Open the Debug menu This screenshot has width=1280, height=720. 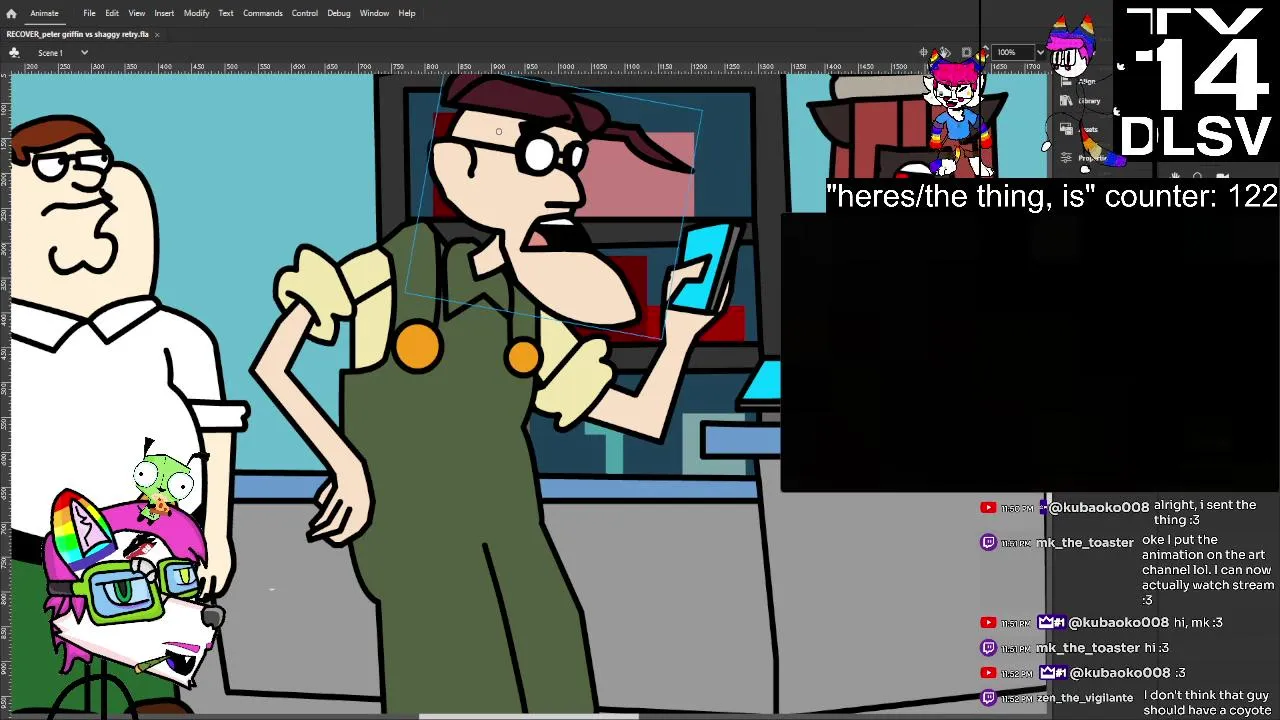click(339, 13)
